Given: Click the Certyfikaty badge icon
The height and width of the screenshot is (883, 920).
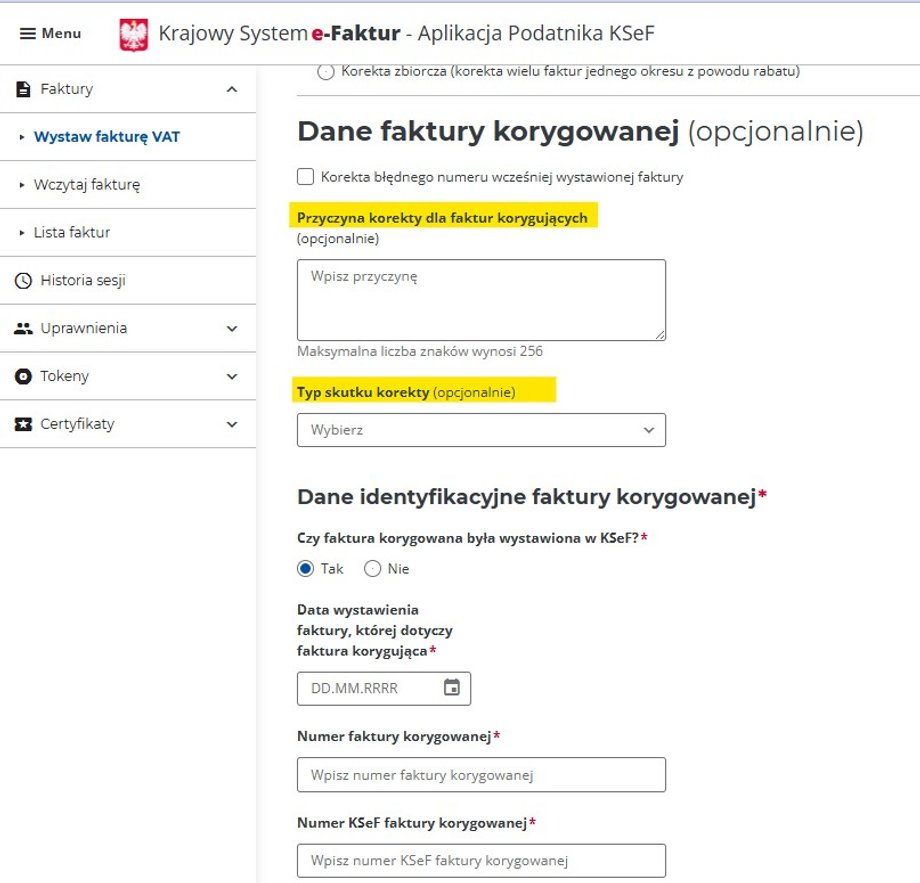Looking at the screenshot, I should pos(24,424).
